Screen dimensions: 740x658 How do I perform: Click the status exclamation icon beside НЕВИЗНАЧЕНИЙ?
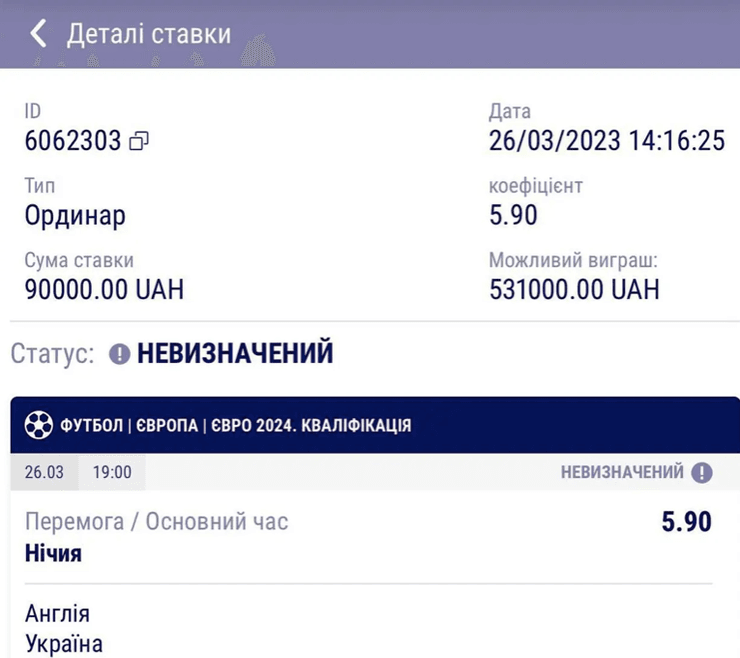pyautogui.click(x=119, y=354)
